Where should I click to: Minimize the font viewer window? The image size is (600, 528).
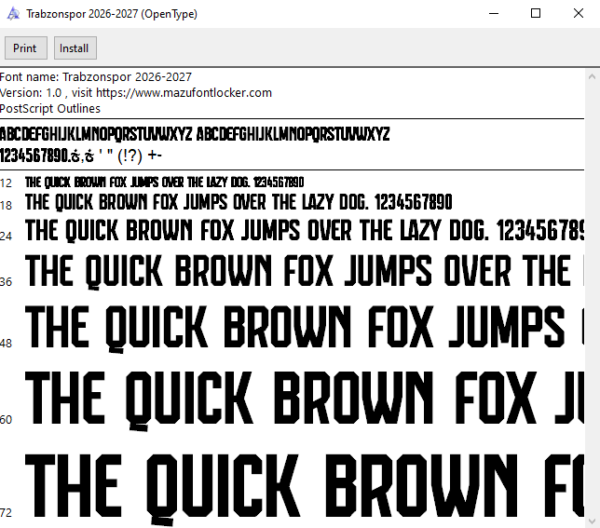494,13
